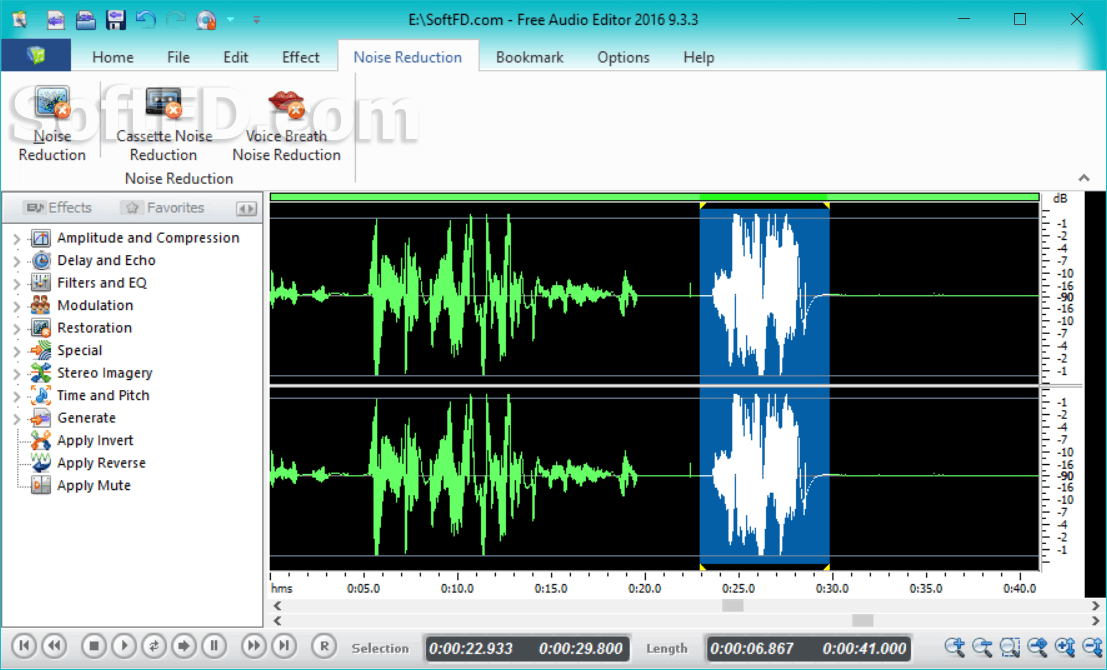
Task: Expand Amplitude and Compression category
Action: (17, 239)
